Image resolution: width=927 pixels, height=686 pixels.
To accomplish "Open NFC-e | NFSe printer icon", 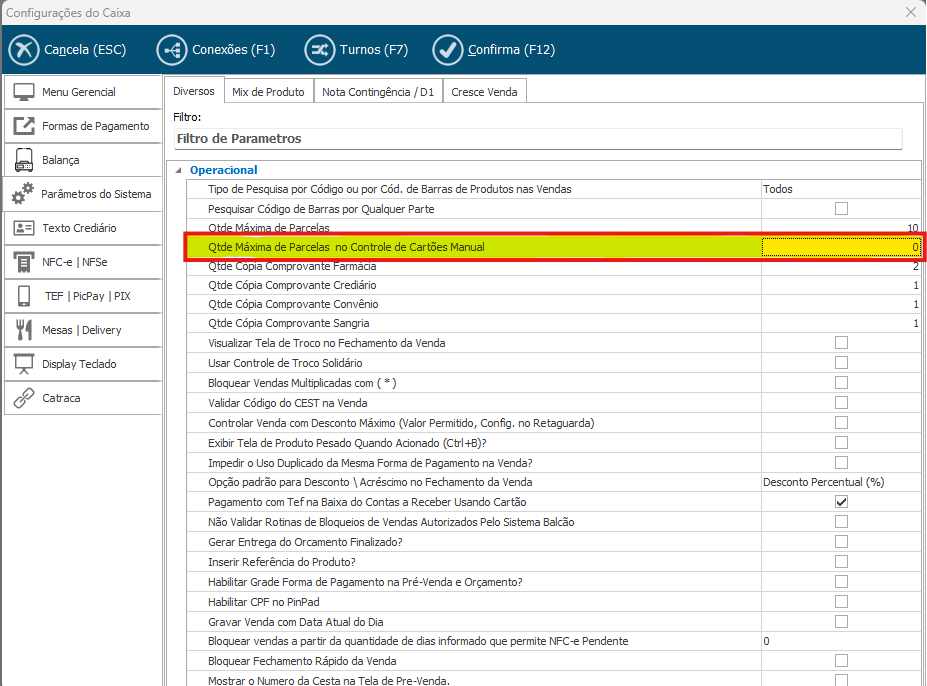I will click(24, 262).
